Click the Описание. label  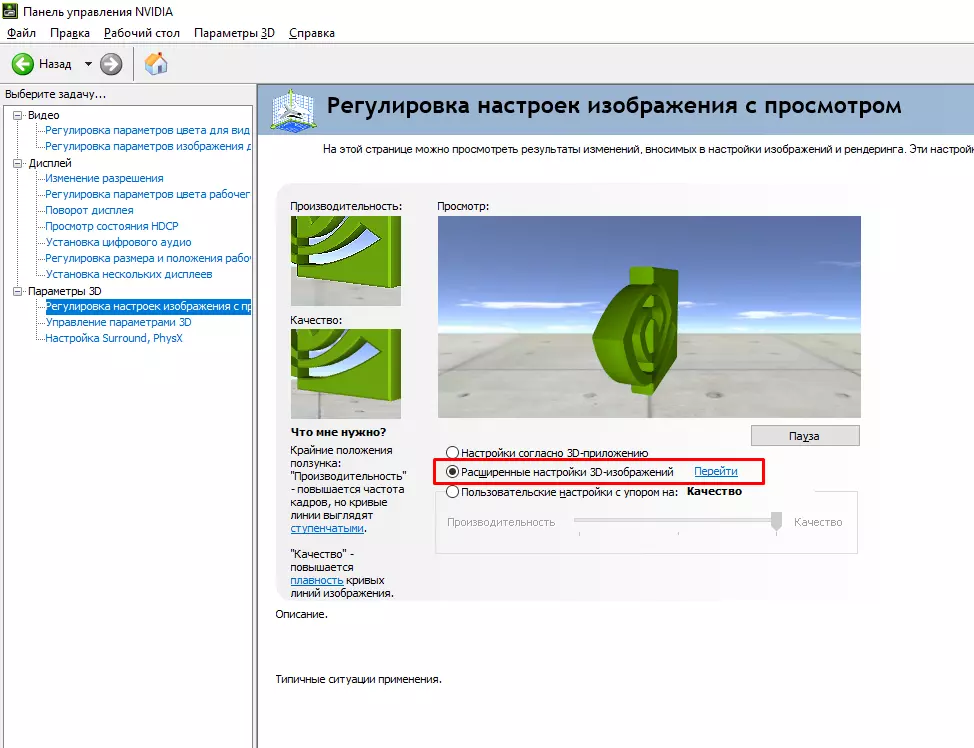pos(301,614)
